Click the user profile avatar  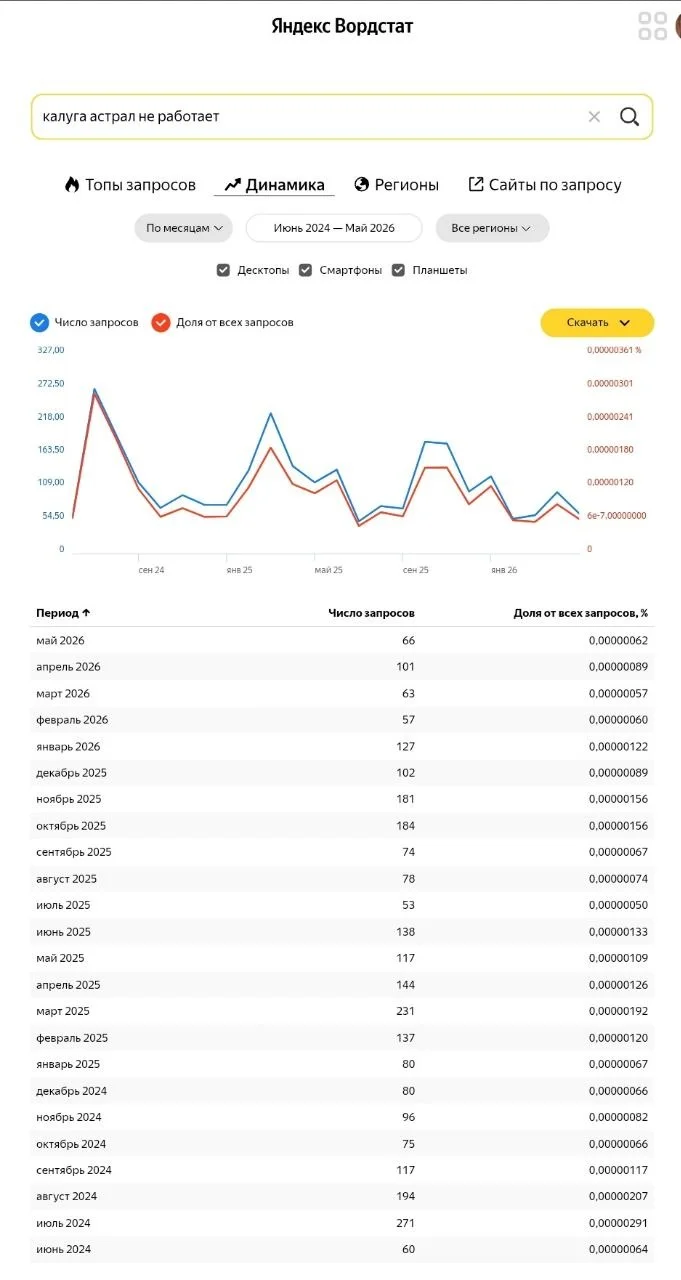tap(678, 26)
